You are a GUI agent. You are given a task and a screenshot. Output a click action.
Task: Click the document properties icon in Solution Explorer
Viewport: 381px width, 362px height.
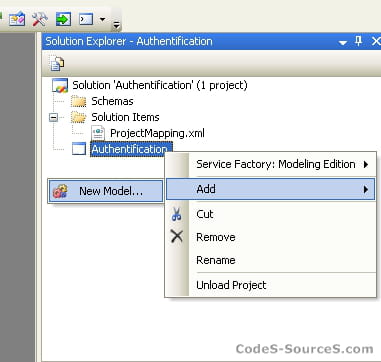57,63
